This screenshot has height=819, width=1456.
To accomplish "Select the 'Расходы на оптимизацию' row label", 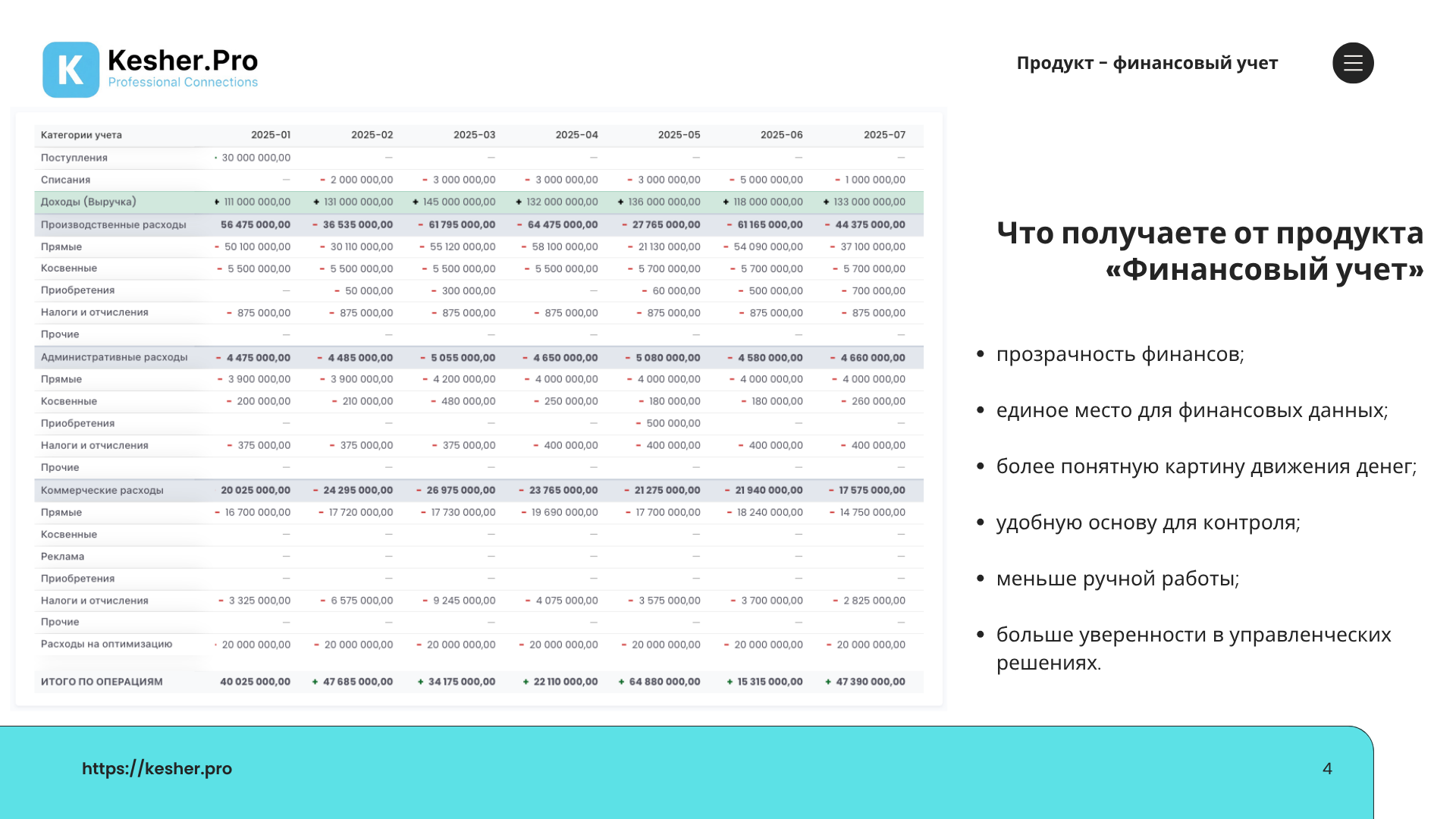I will [x=106, y=644].
